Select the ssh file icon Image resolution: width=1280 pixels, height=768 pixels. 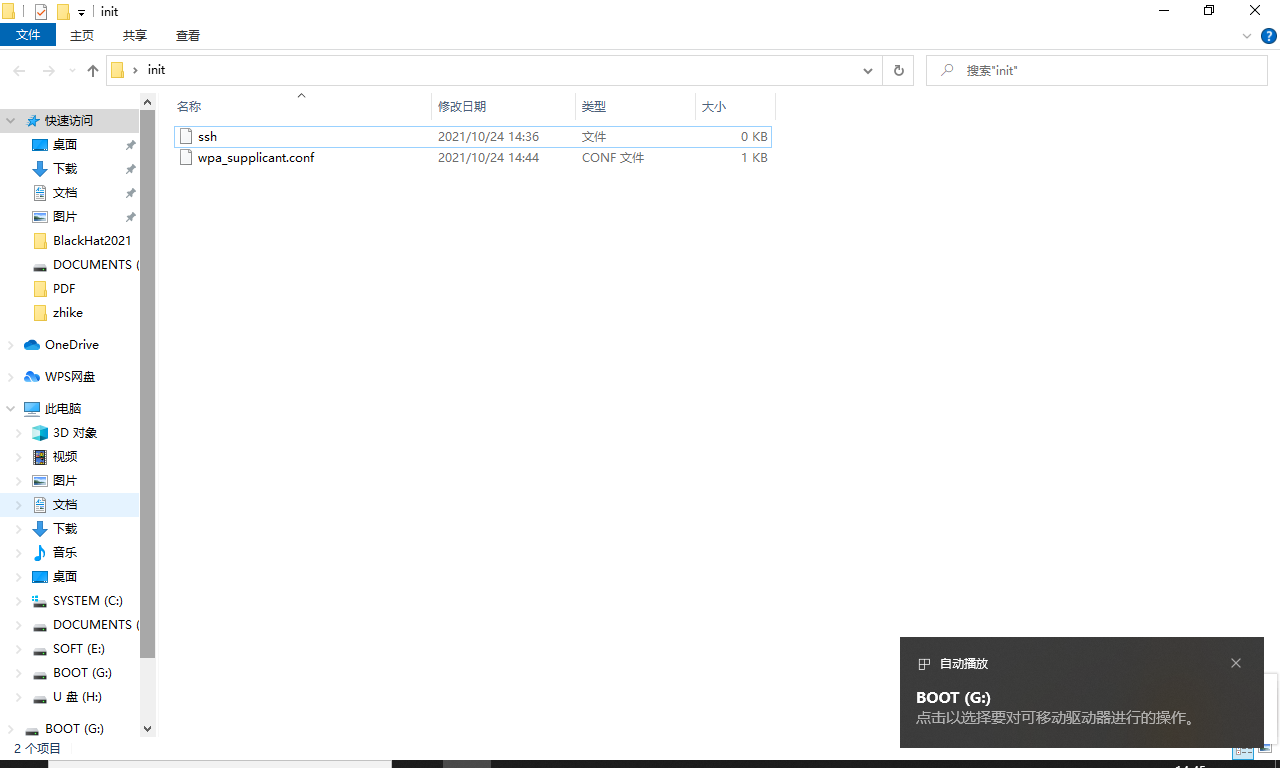point(185,136)
